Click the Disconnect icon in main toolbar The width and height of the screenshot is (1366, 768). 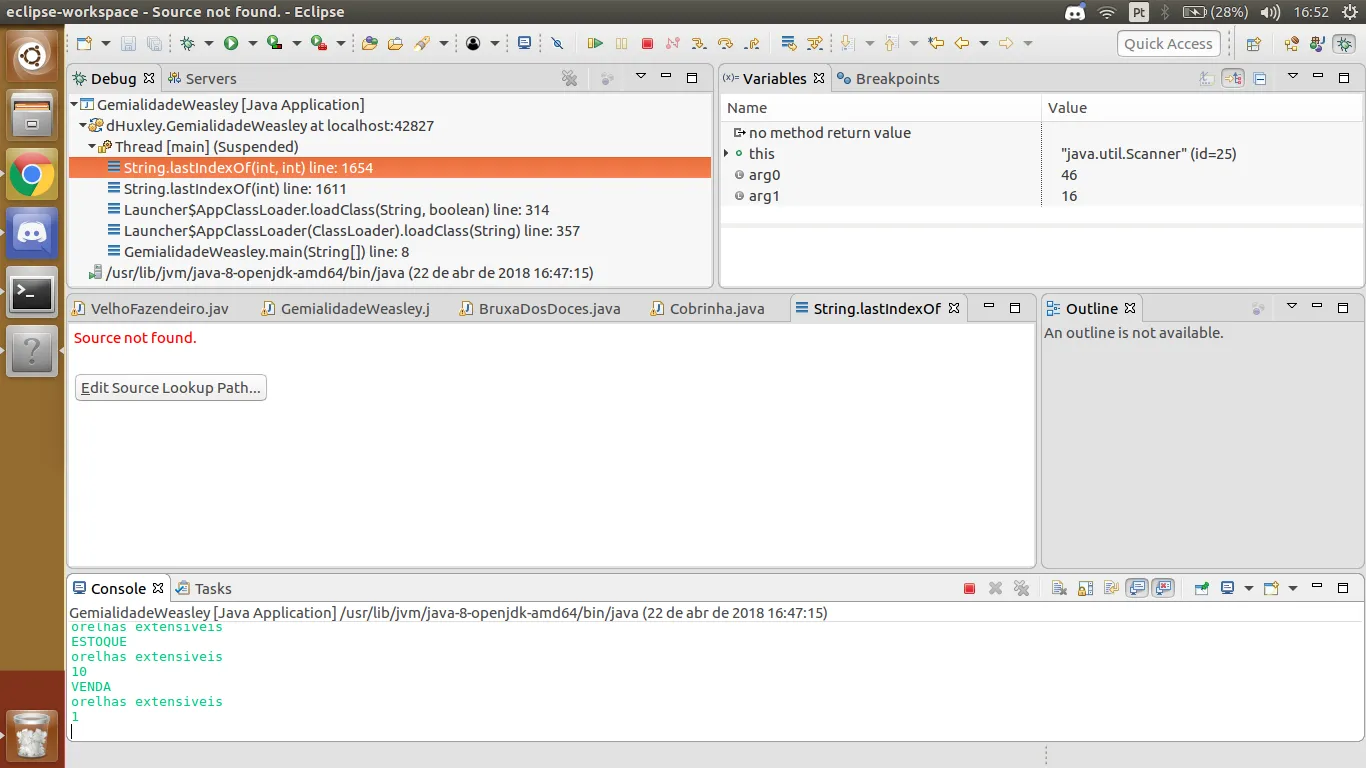point(673,43)
